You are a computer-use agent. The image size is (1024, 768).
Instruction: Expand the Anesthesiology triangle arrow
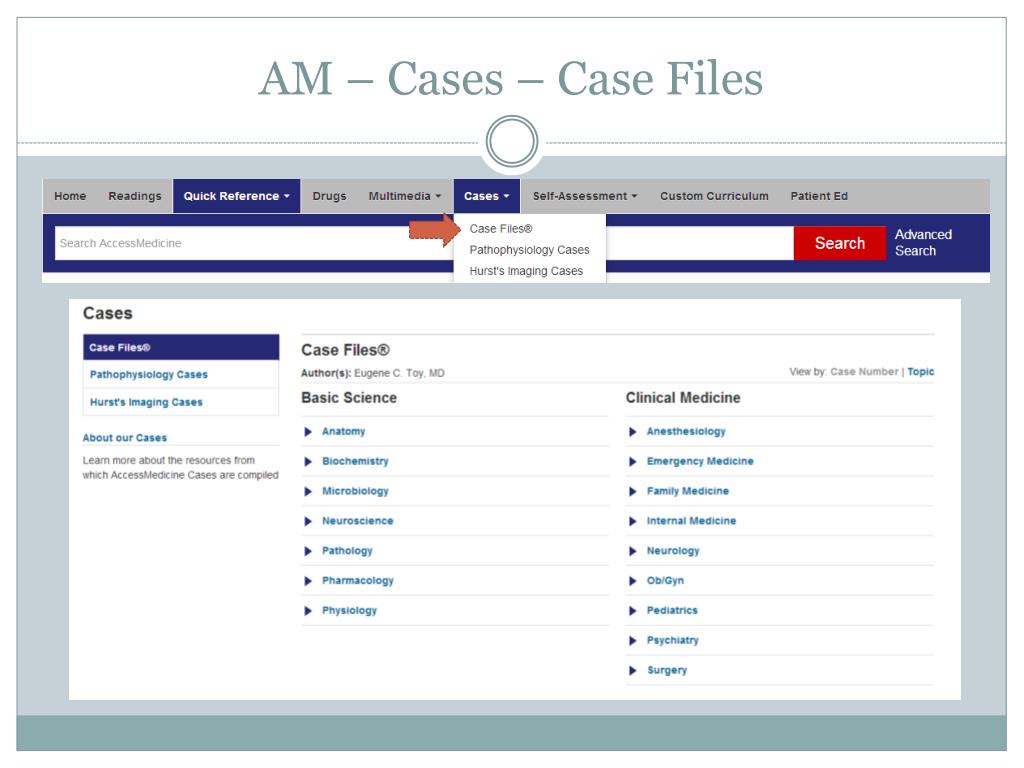pos(633,432)
